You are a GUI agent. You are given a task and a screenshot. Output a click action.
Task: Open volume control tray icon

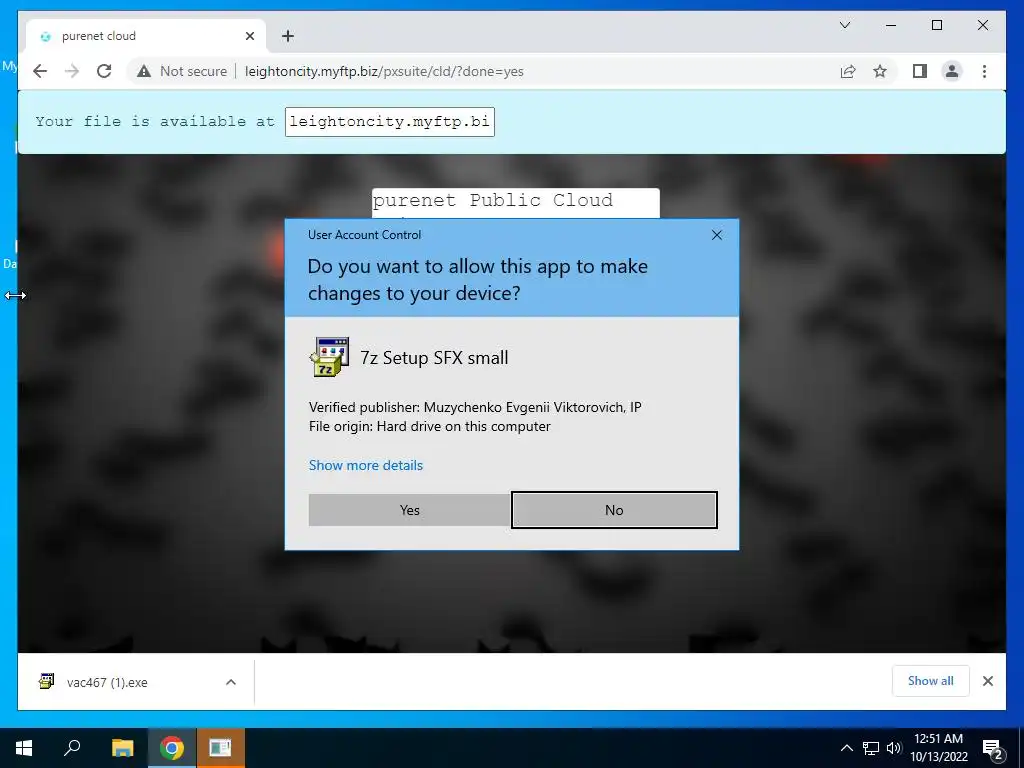coord(893,748)
